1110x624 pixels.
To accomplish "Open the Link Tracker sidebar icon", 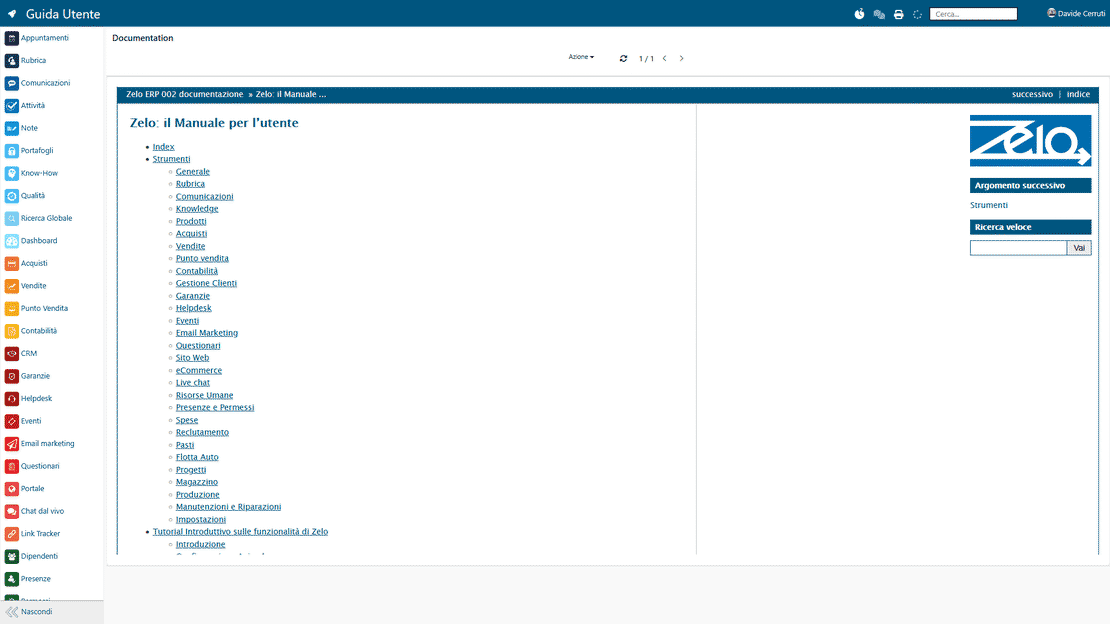I will [11, 534].
